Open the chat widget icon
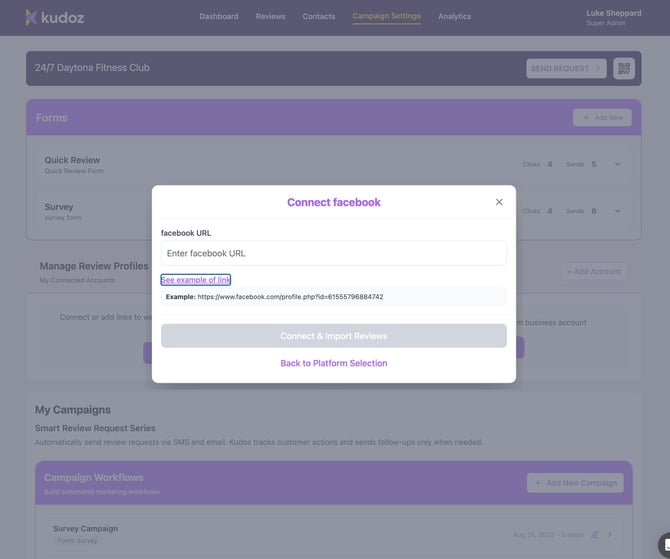This screenshot has height=559, width=670. pyautogui.click(x=664, y=546)
